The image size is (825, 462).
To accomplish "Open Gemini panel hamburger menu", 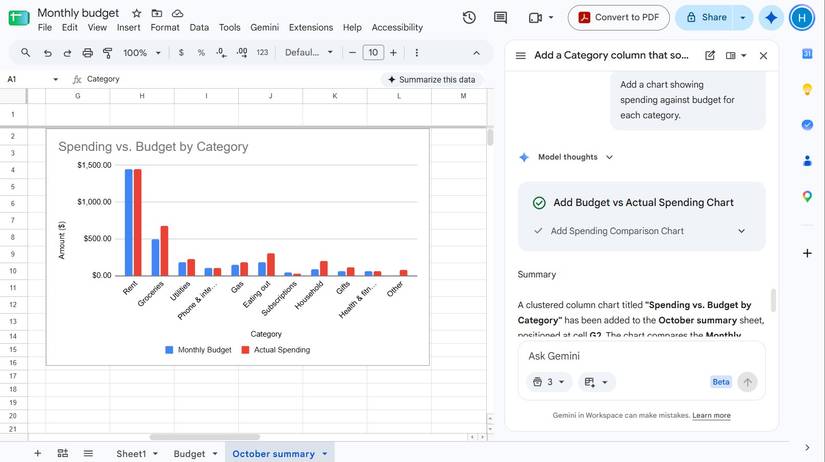I will (x=520, y=55).
